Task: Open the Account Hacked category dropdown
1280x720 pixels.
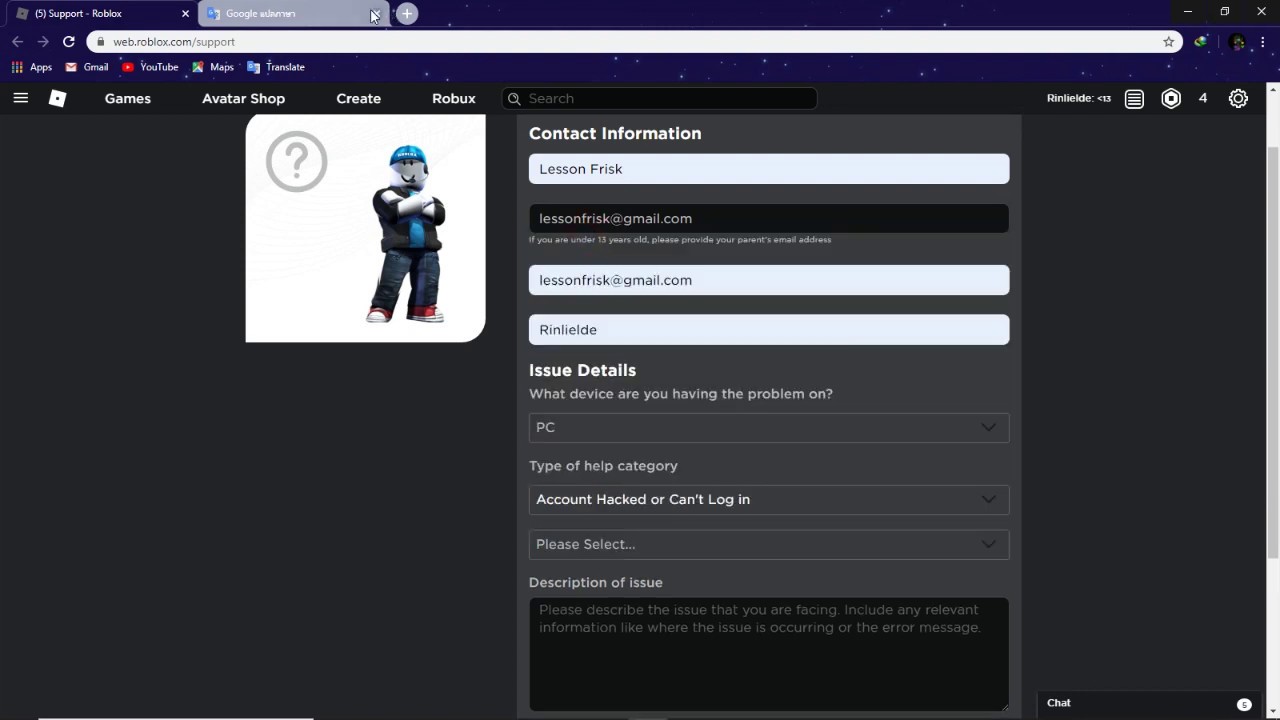Action: 769,499
